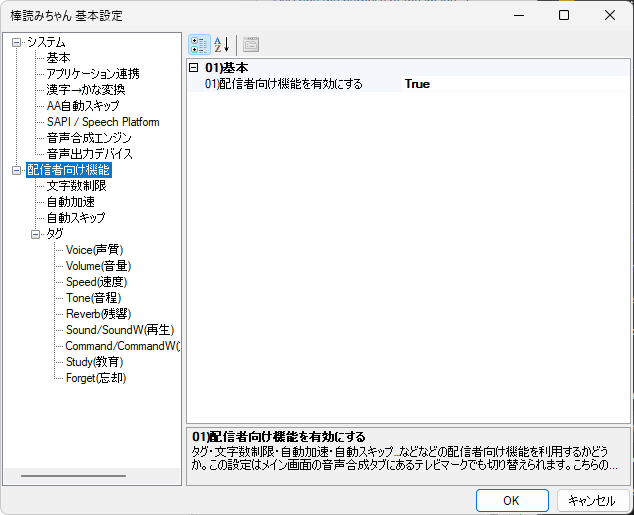Viewport: 634px width, 515px height.
Task: Click the Categorized view toolbar icon
Action: (199, 45)
